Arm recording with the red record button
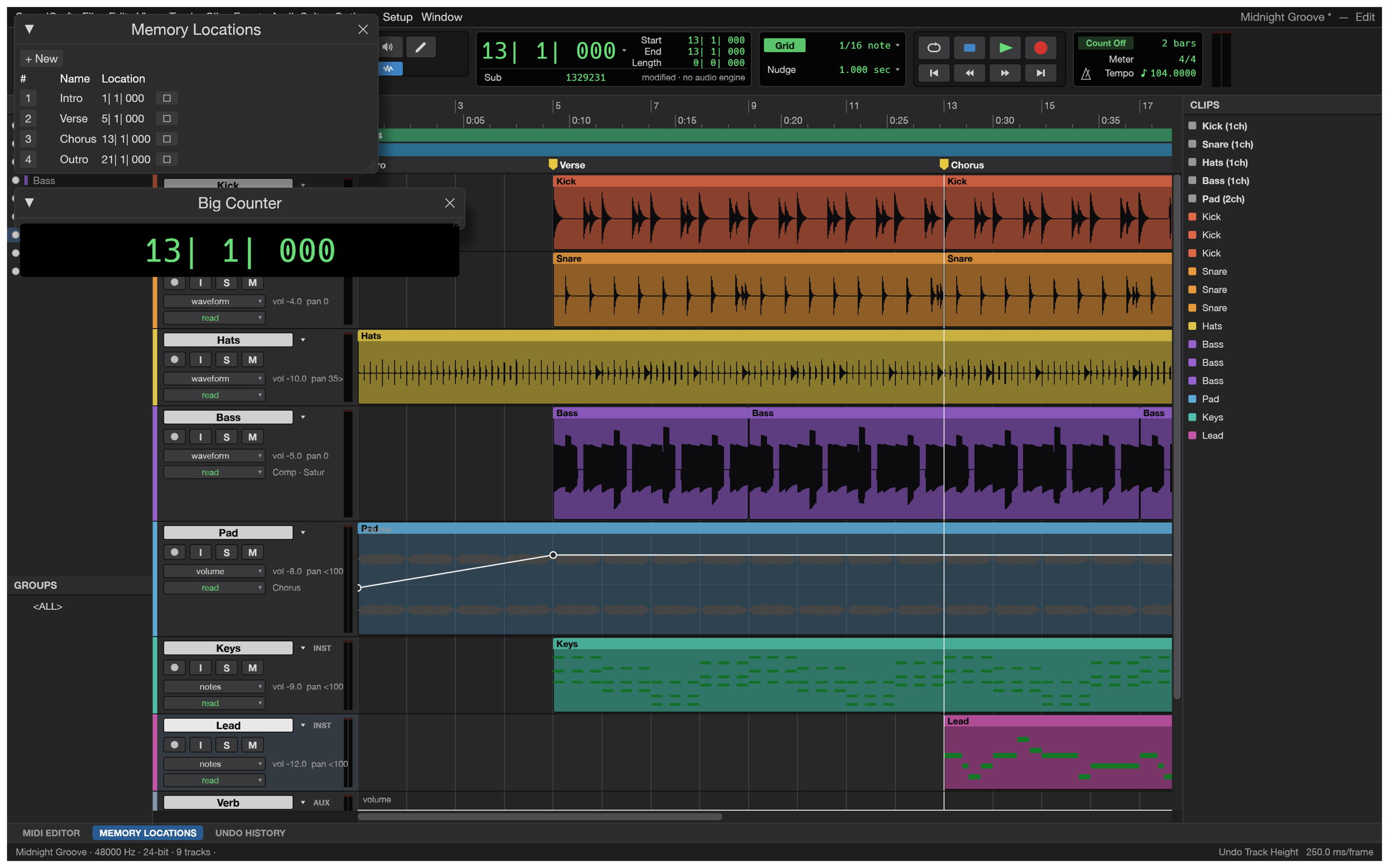This screenshot has width=1389, height=868. click(x=1041, y=47)
